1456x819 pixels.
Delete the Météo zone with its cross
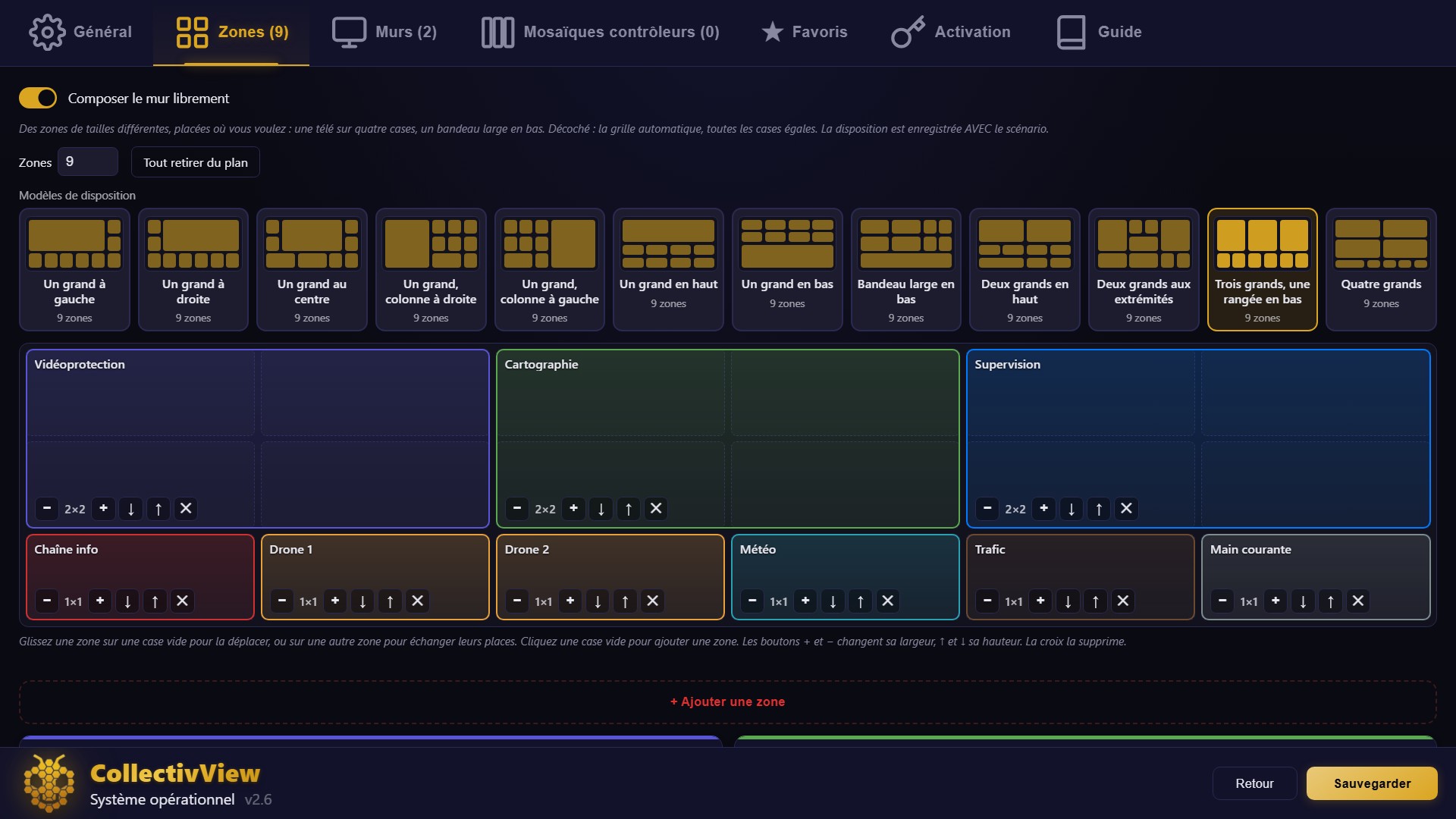(x=887, y=601)
